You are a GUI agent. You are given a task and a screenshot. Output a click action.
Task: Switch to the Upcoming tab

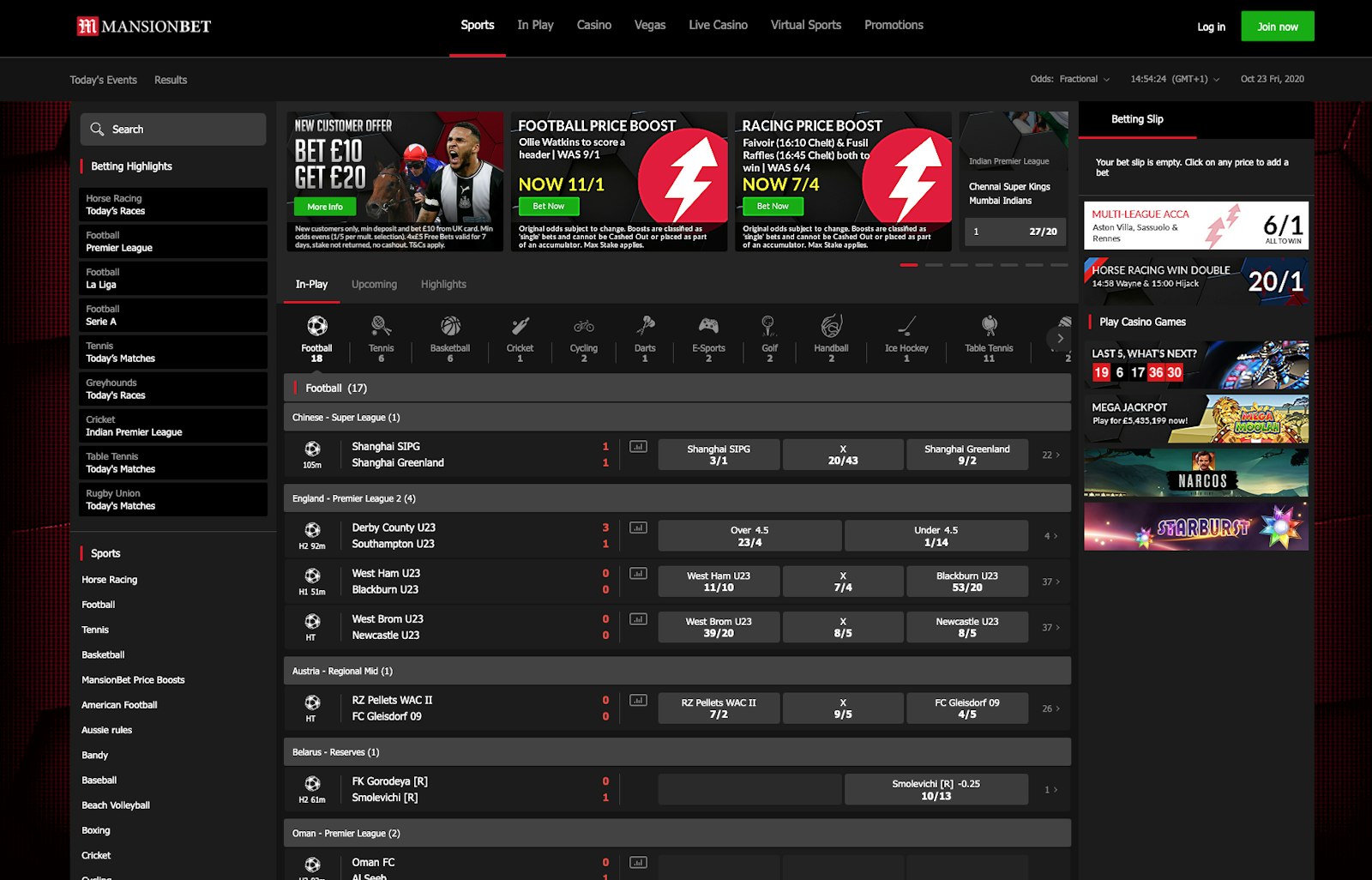pyautogui.click(x=374, y=284)
